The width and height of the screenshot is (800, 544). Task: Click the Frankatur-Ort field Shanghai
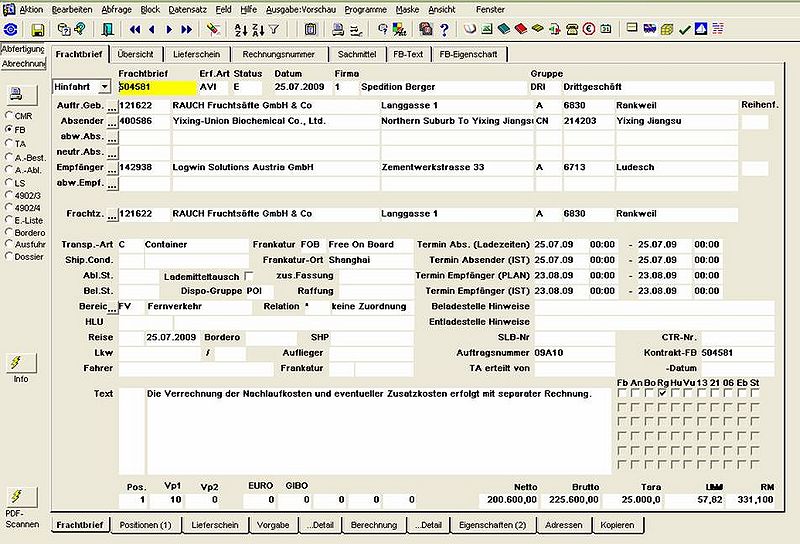point(370,260)
